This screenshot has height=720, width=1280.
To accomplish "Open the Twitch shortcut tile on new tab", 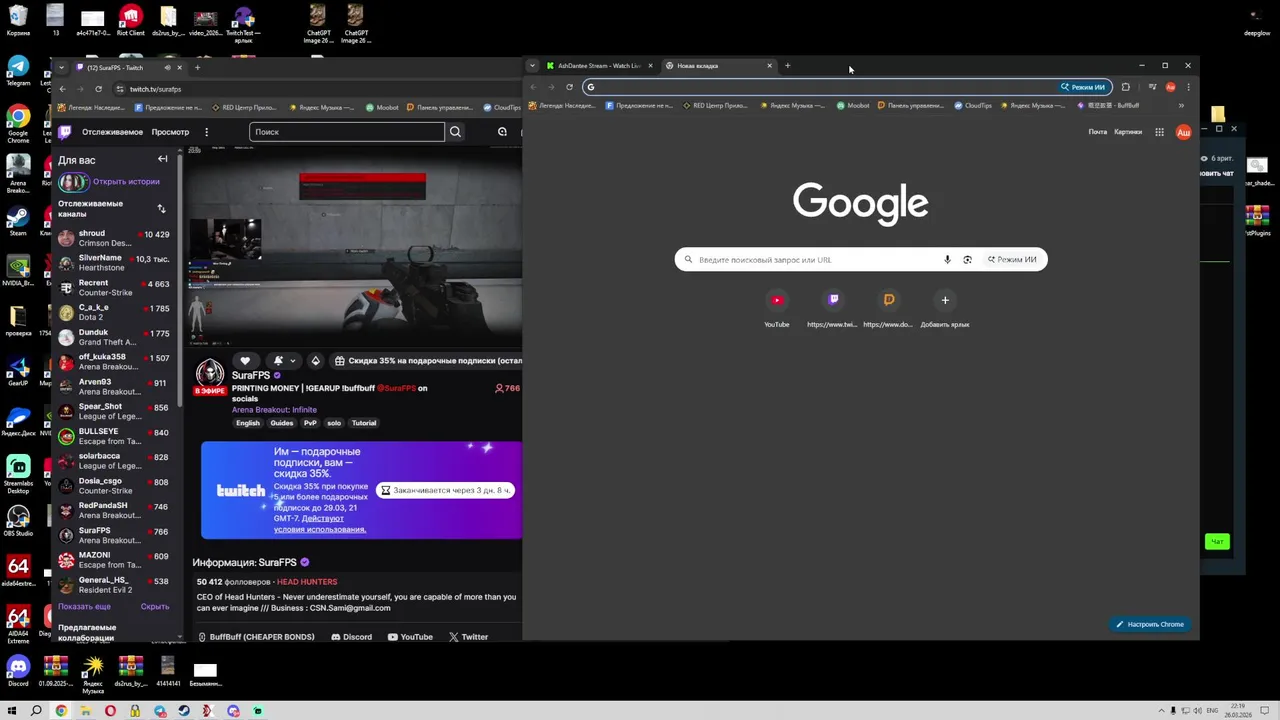I will pos(833,307).
